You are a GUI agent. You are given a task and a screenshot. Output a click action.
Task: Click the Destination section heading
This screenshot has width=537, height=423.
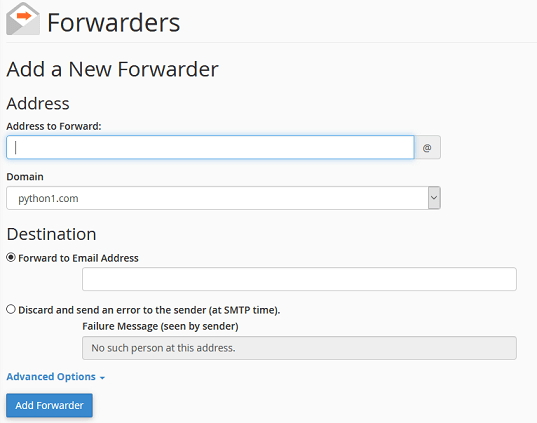pyautogui.click(x=51, y=234)
